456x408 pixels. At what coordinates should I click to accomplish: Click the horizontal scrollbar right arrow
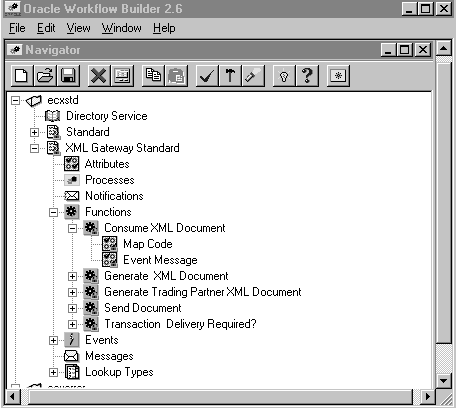click(x=427, y=397)
